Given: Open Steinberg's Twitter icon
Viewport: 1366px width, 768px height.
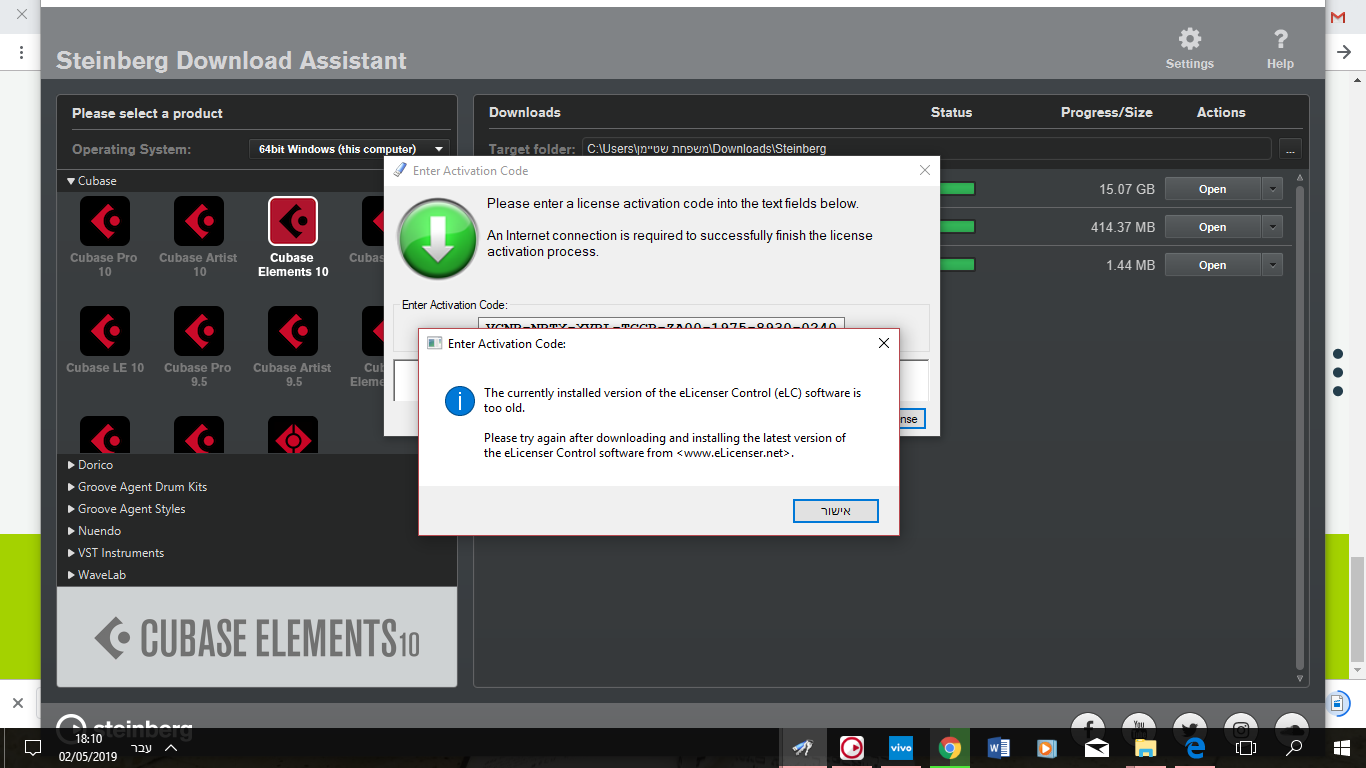Looking at the screenshot, I should point(1190,729).
